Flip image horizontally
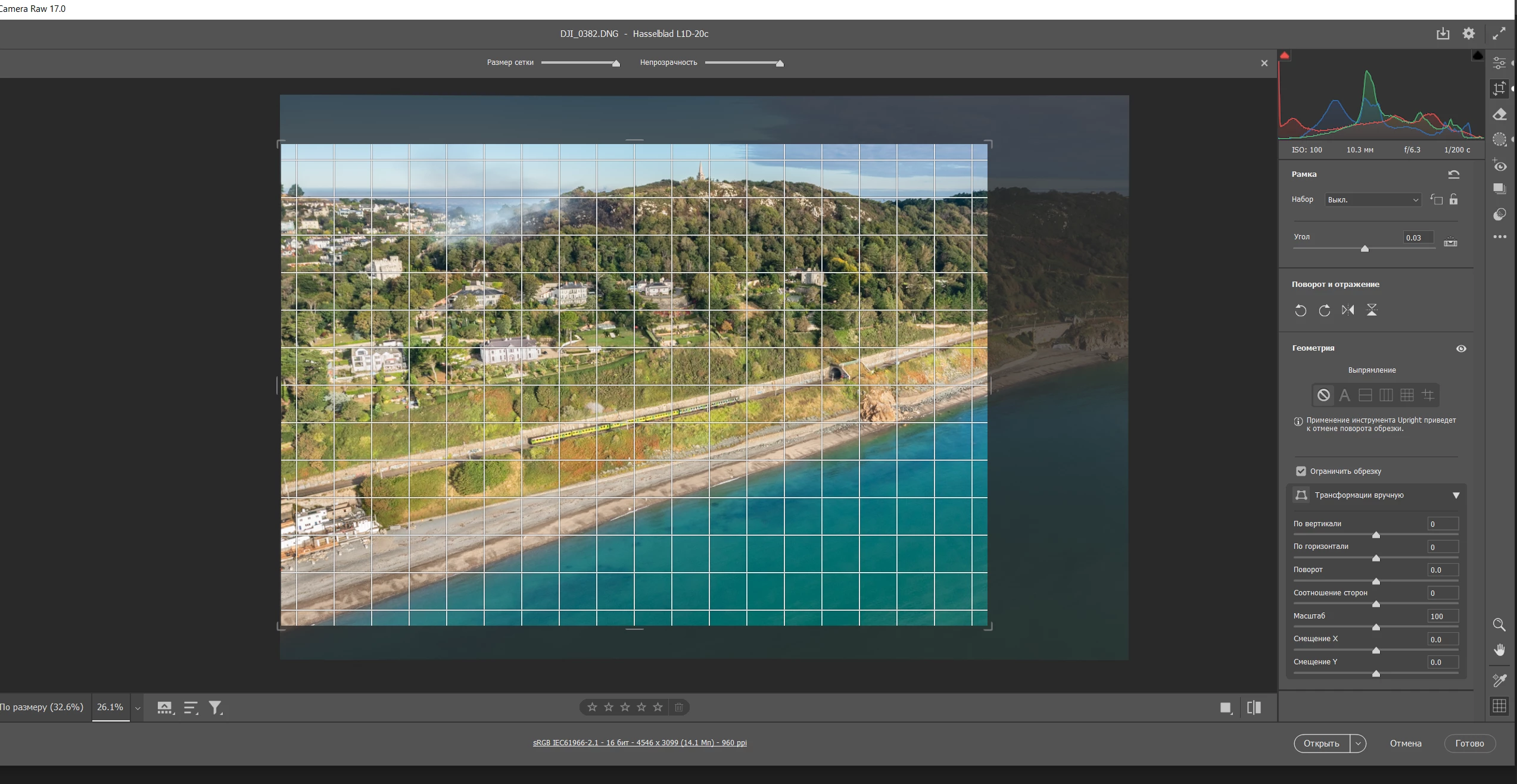 (1348, 310)
